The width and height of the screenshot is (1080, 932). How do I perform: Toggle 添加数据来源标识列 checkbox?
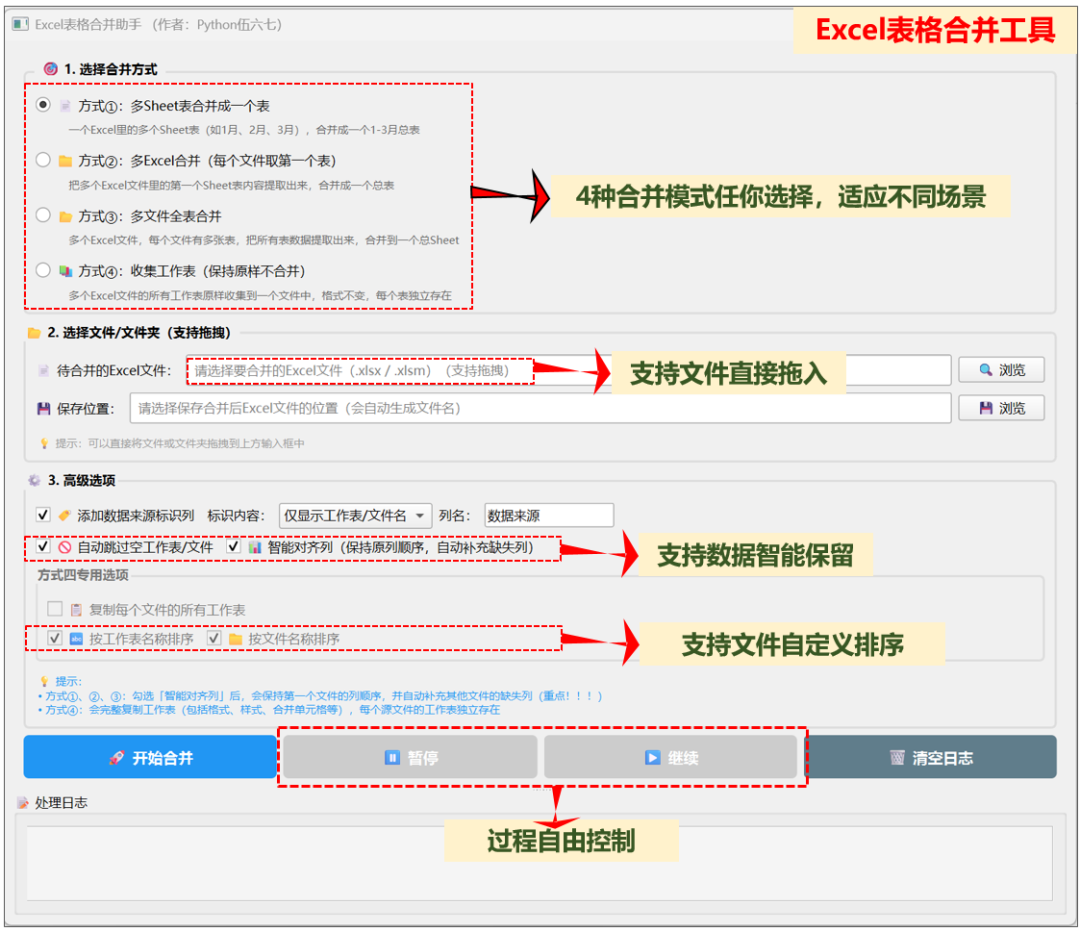[x=43, y=515]
